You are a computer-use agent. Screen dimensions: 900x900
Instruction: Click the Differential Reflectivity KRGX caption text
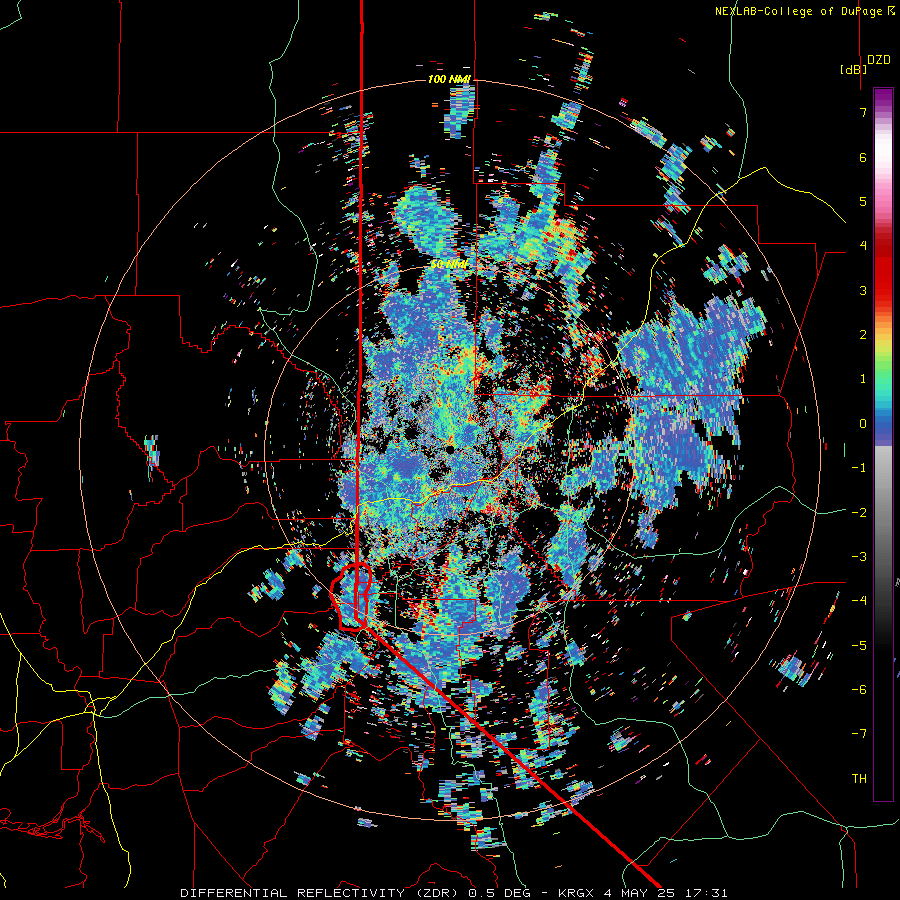point(453,893)
